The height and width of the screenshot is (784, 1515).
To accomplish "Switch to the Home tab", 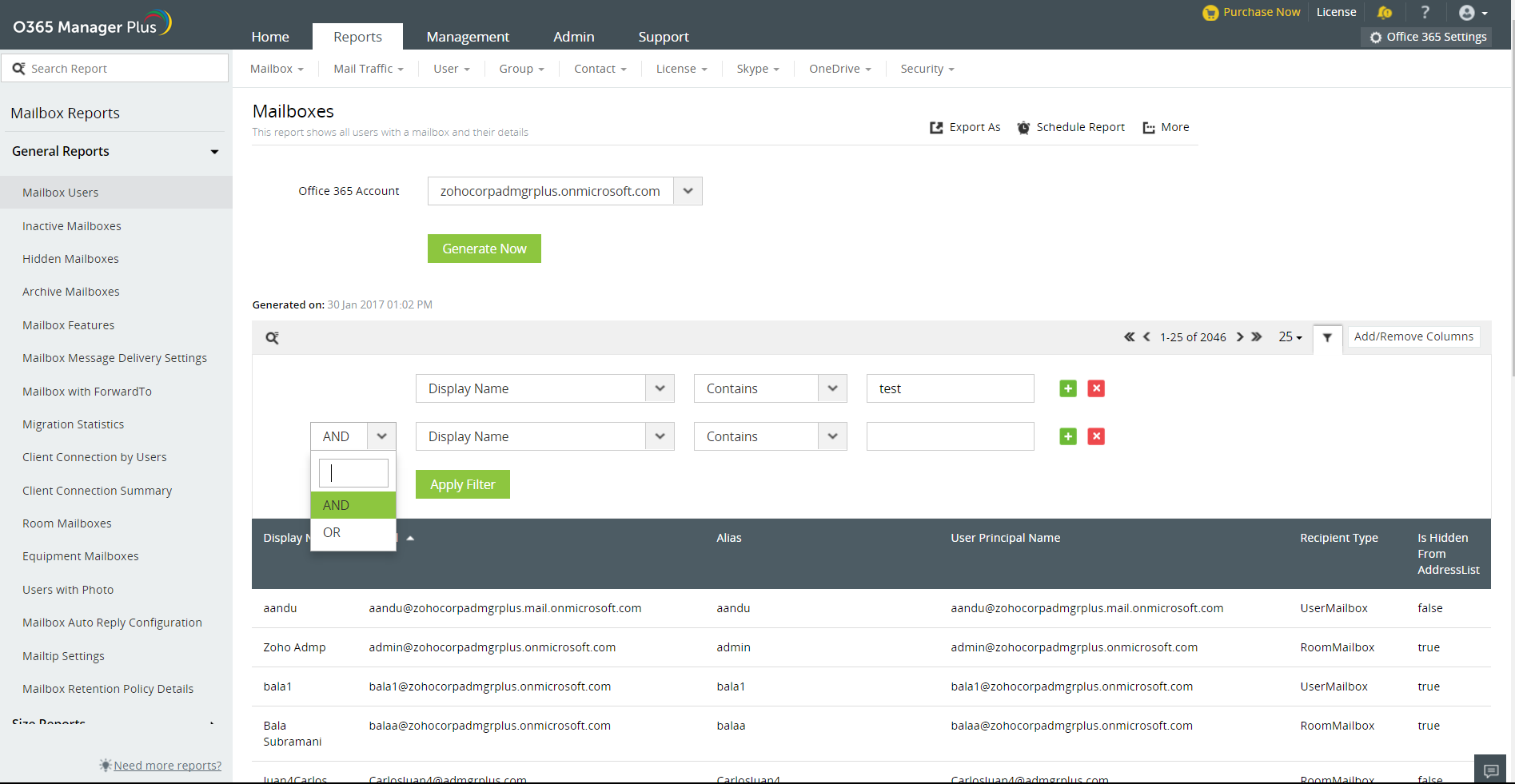I will [270, 37].
